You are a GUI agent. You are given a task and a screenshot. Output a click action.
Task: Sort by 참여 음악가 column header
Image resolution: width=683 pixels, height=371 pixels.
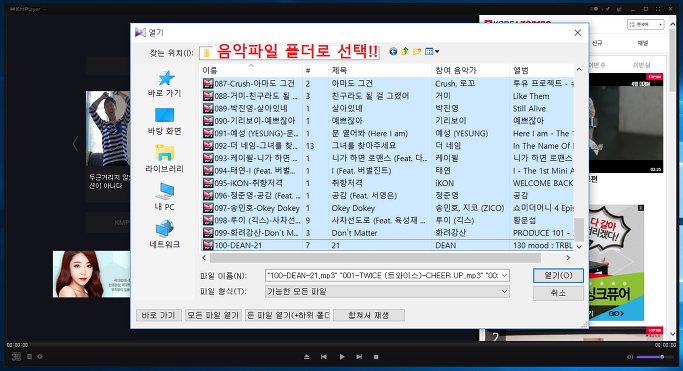470,70
